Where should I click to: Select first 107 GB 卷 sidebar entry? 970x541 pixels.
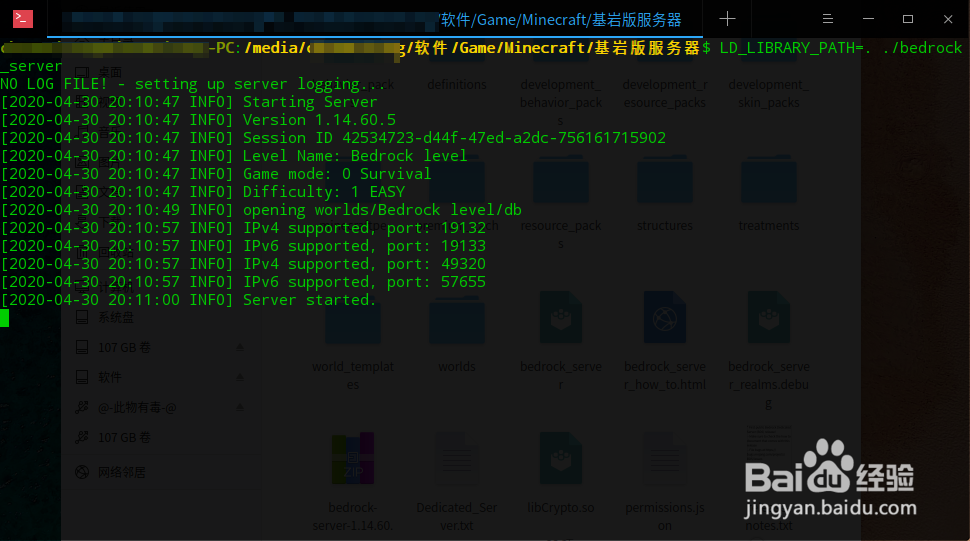coord(124,347)
